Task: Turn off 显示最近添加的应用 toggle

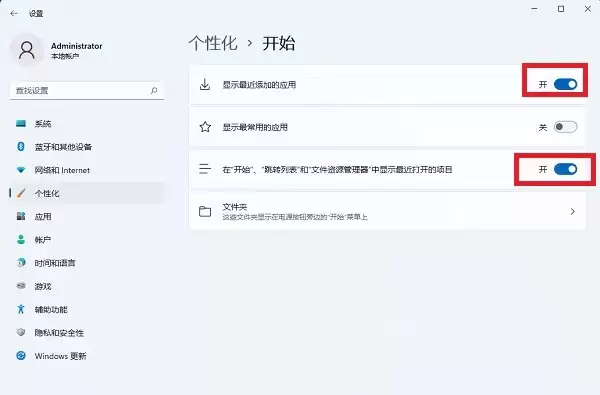Action: coord(565,84)
